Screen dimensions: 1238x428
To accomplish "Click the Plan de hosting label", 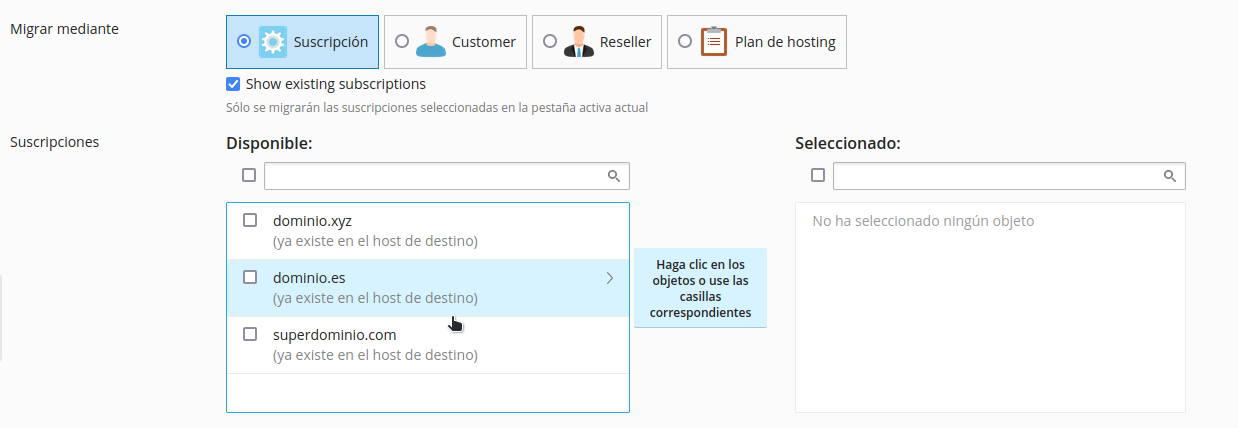I will (785, 42).
